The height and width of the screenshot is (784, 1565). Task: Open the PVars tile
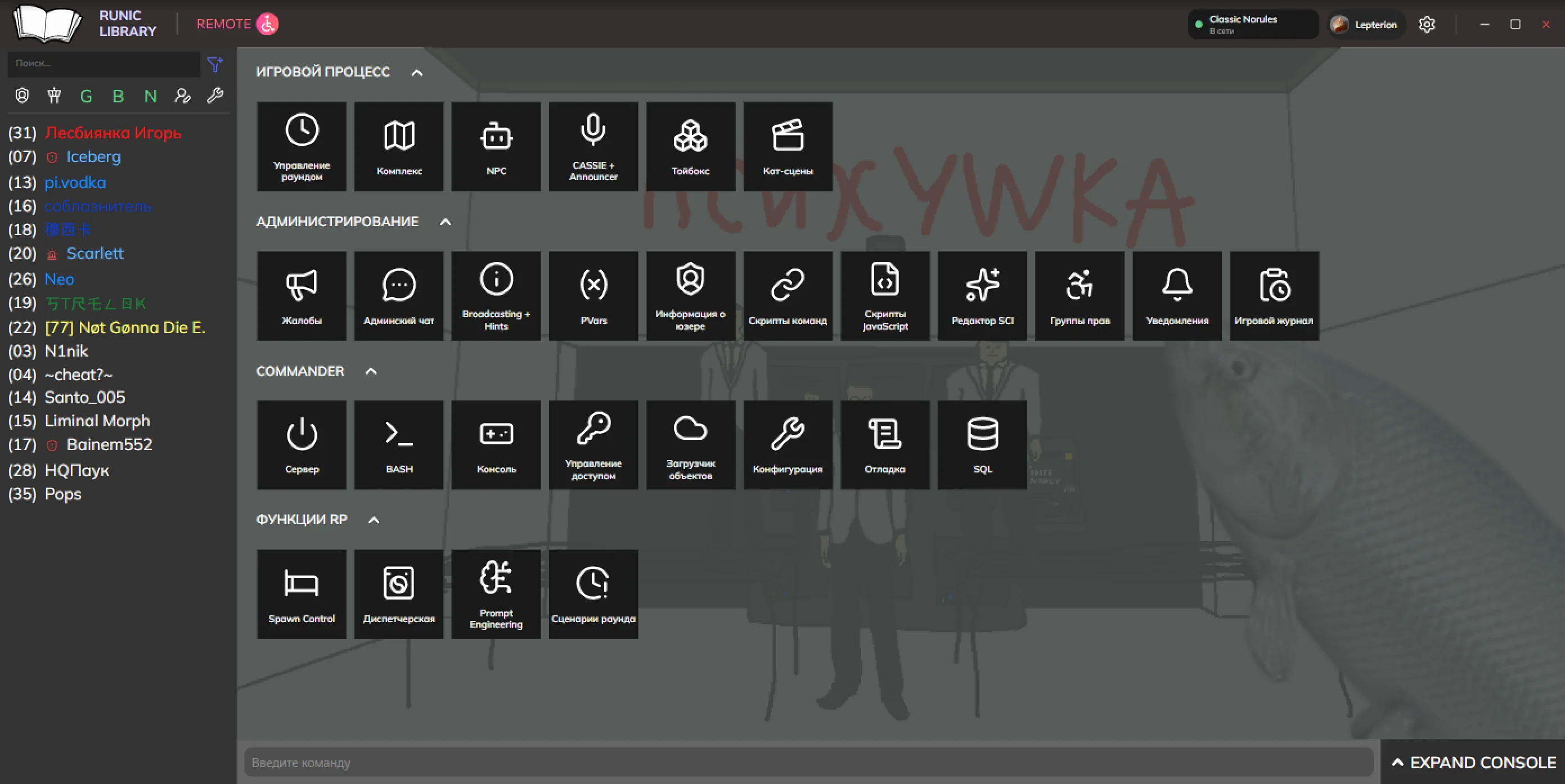tap(593, 296)
